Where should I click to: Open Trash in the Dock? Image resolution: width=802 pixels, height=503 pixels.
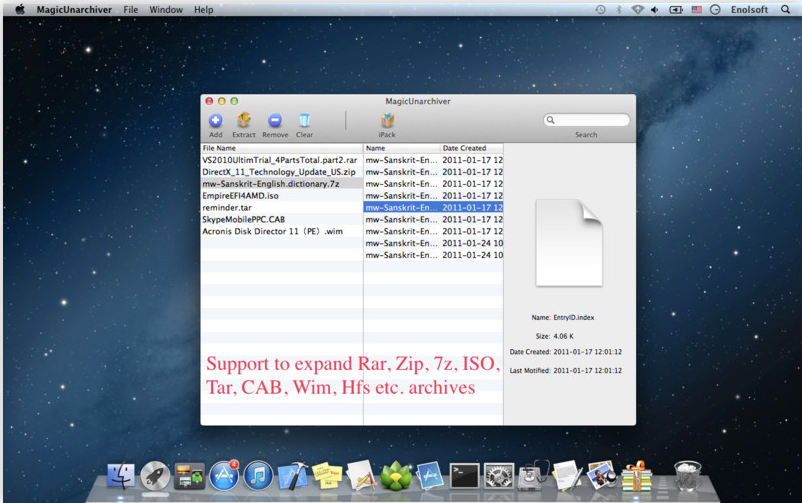[687, 476]
